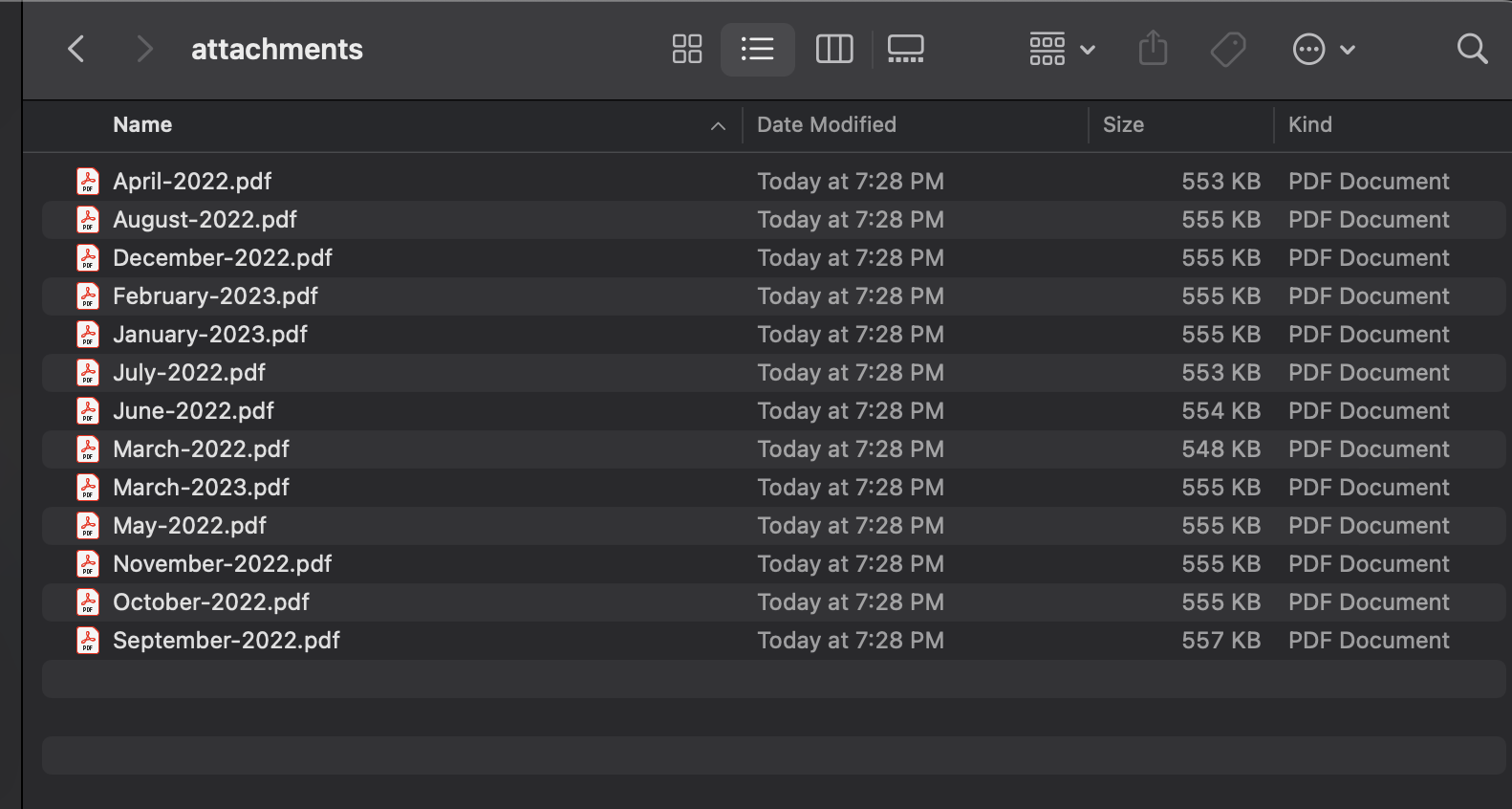Select the file name August-2022.pdf
Screen dimensions: 1512x809
click(x=205, y=220)
